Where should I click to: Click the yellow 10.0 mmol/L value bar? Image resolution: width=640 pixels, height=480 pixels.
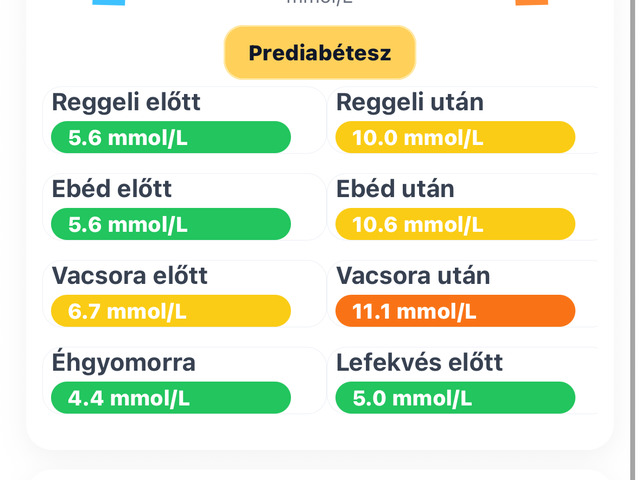(455, 138)
